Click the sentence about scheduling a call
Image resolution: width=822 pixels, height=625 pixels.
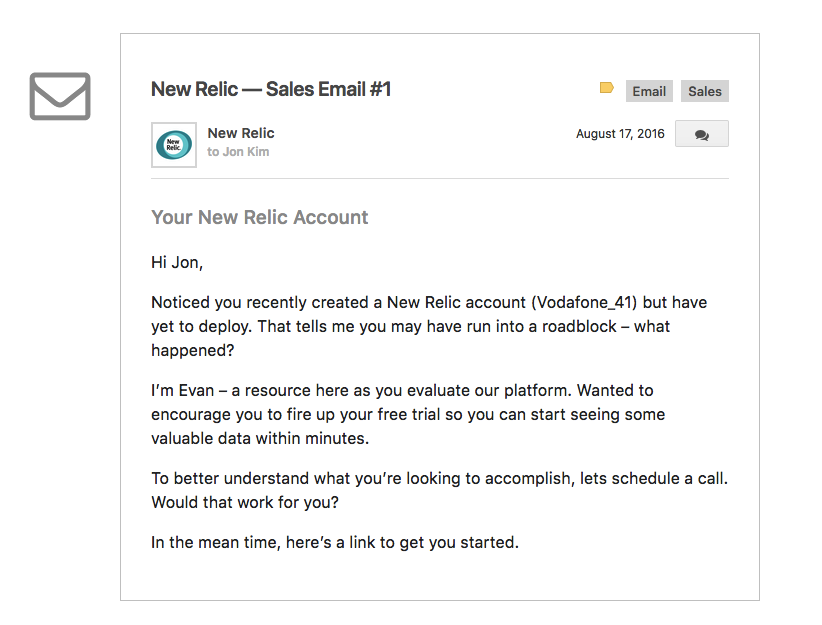click(x=439, y=478)
